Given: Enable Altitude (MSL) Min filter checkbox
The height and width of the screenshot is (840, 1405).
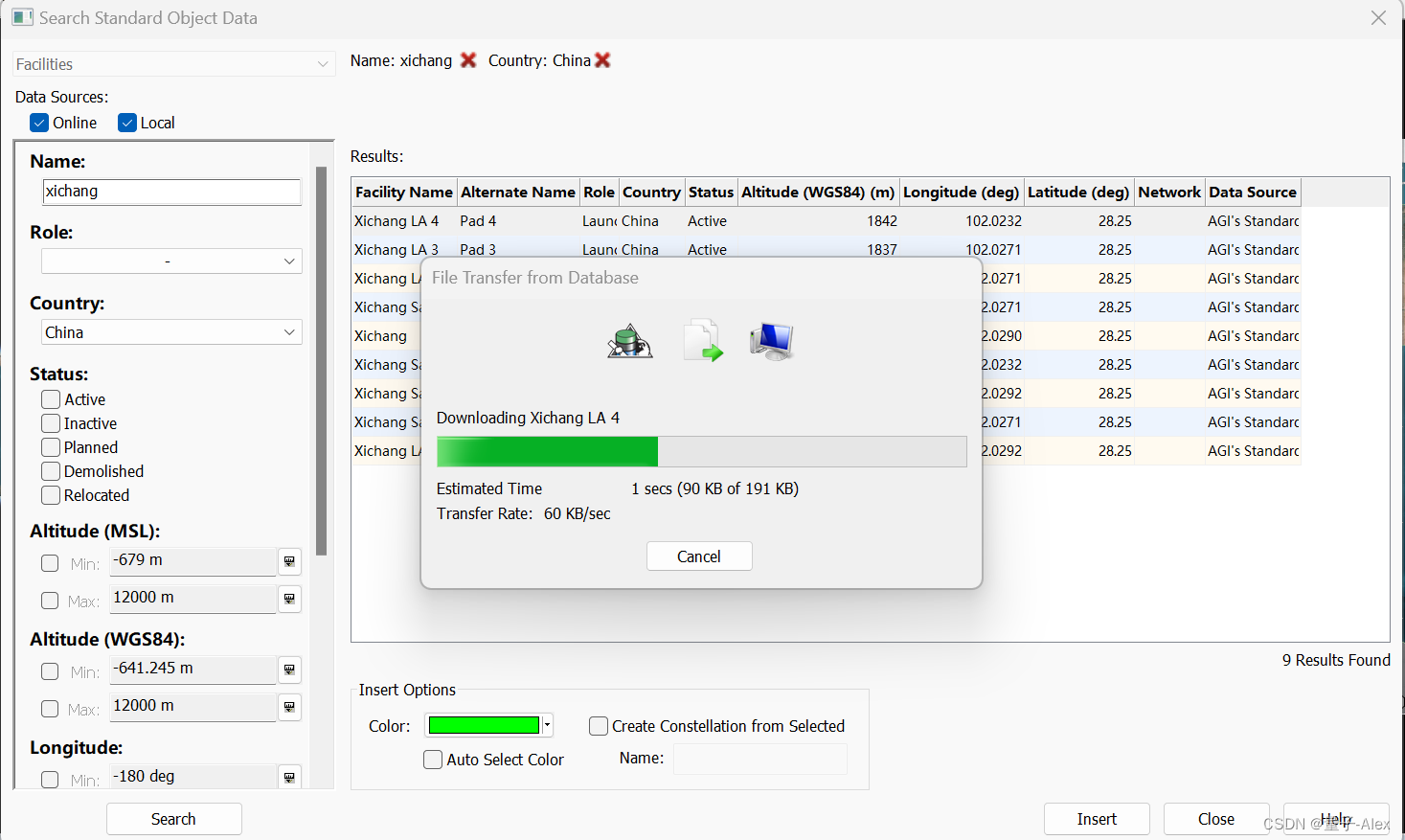Looking at the screenshot, I should (50, 563).
